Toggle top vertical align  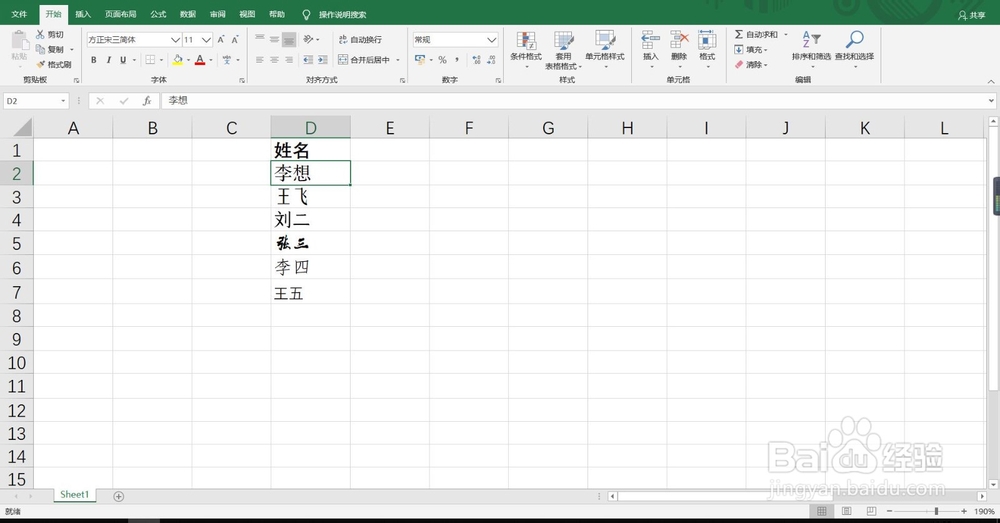point(260,40)
